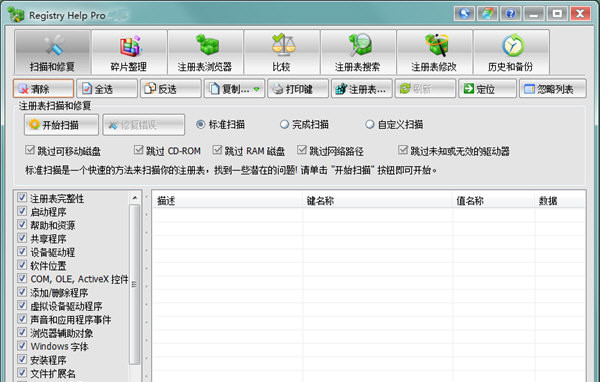Click the 清除 toolbar button
The width and height of the screenshot is (600, 382).
(44, 89)
